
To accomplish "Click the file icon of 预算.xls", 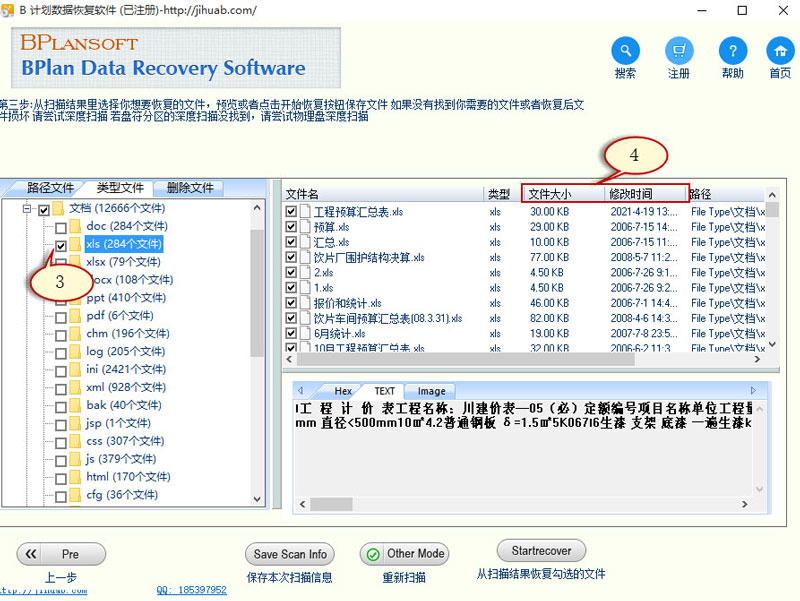I will tap(306, 227).
